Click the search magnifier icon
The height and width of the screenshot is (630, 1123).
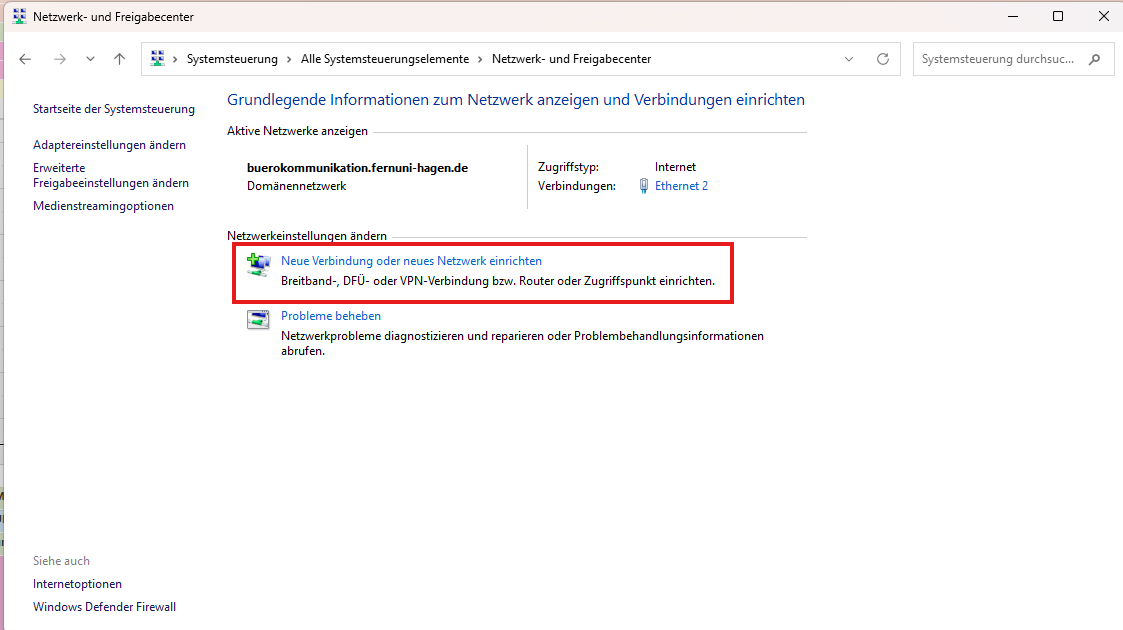[1095, 59]
